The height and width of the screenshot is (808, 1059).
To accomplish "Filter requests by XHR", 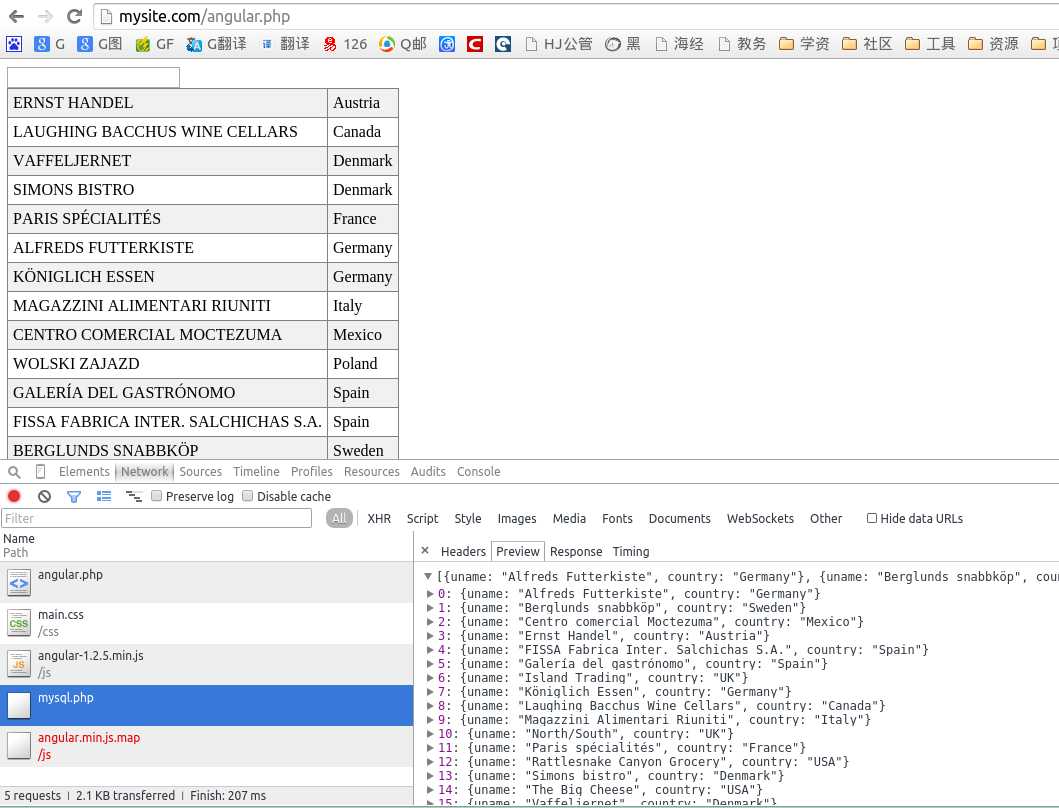I will 379,518.
